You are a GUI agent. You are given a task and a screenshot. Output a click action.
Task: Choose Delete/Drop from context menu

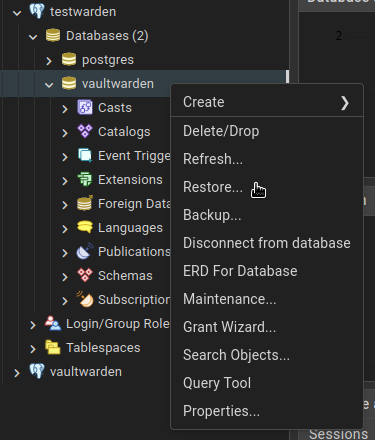click(267, 131)
